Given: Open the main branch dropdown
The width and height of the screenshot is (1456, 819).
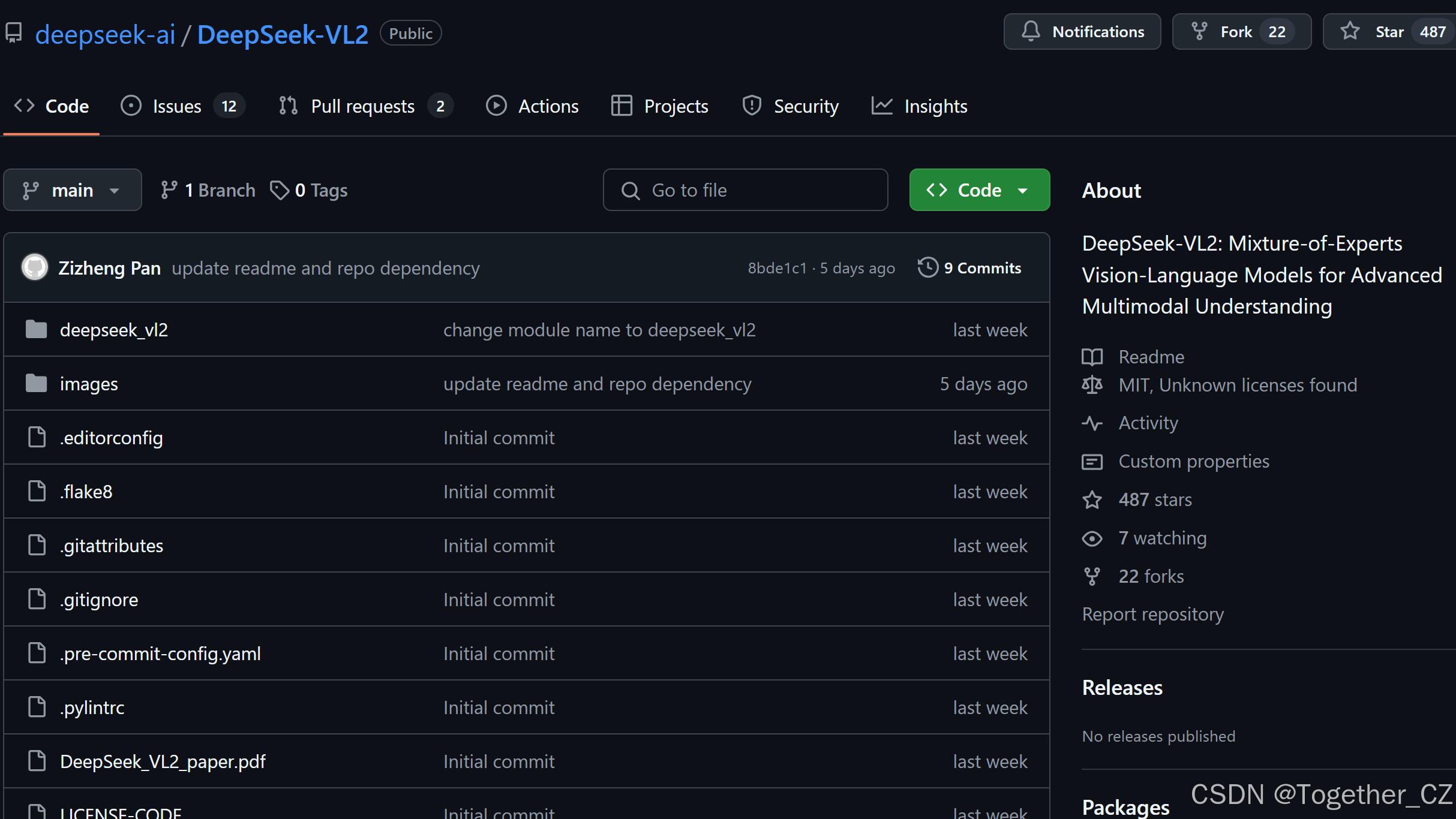Looking at the screenshot, I should coord(72,190).
